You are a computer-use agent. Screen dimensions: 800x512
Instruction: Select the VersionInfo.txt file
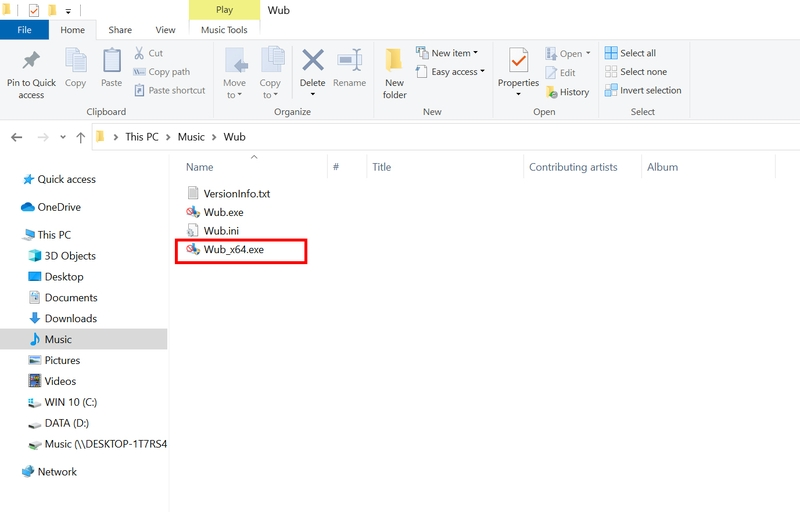(x=229, y=193)
